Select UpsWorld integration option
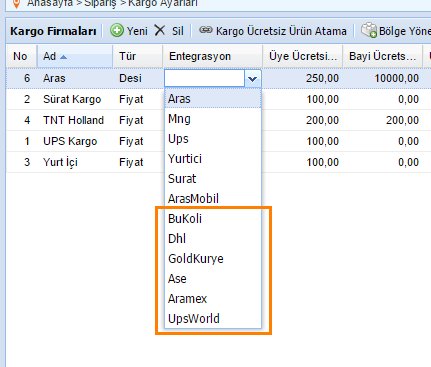The height and width of the screenshot is (367, 431). 213,319
